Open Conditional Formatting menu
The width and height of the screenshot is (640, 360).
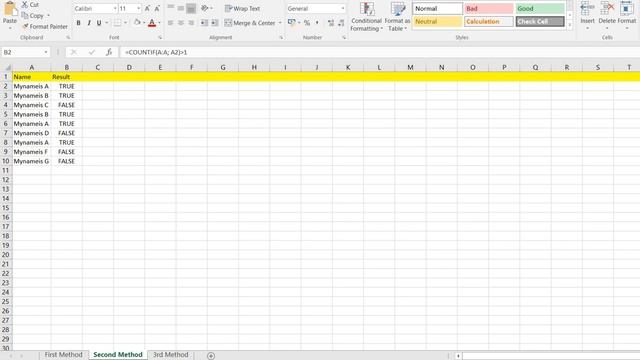(x=366, y=17)
